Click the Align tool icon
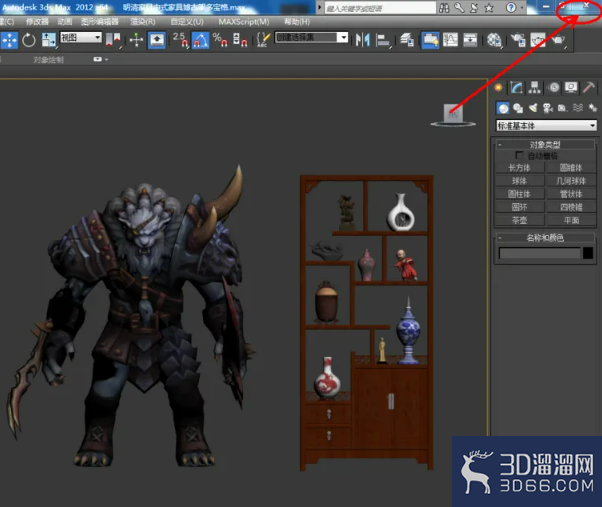 pyautogui.click(x=383, y=40)
